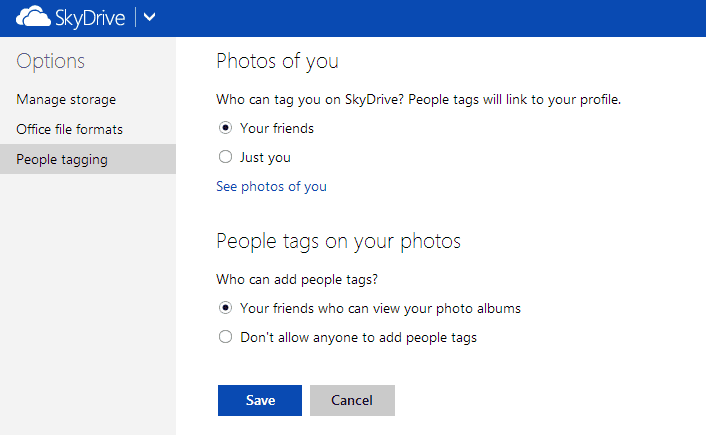Click the Your friends label text
Viewport: 706px width, 435px height.
277,128
